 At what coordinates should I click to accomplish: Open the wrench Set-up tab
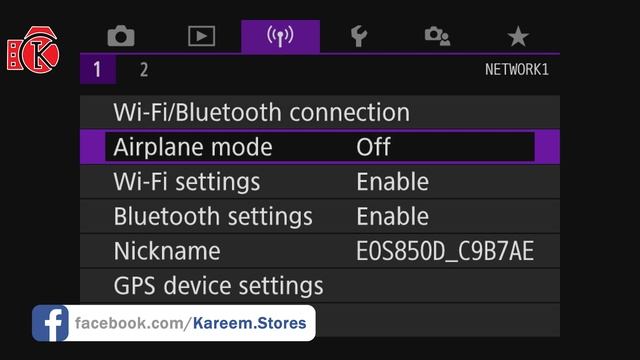[x=359, y=36]
